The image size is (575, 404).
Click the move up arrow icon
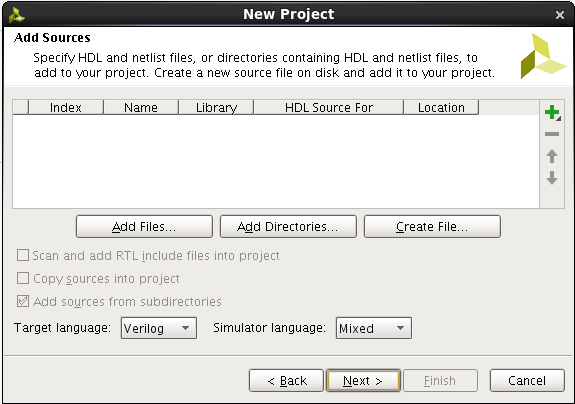click(552, 156)
